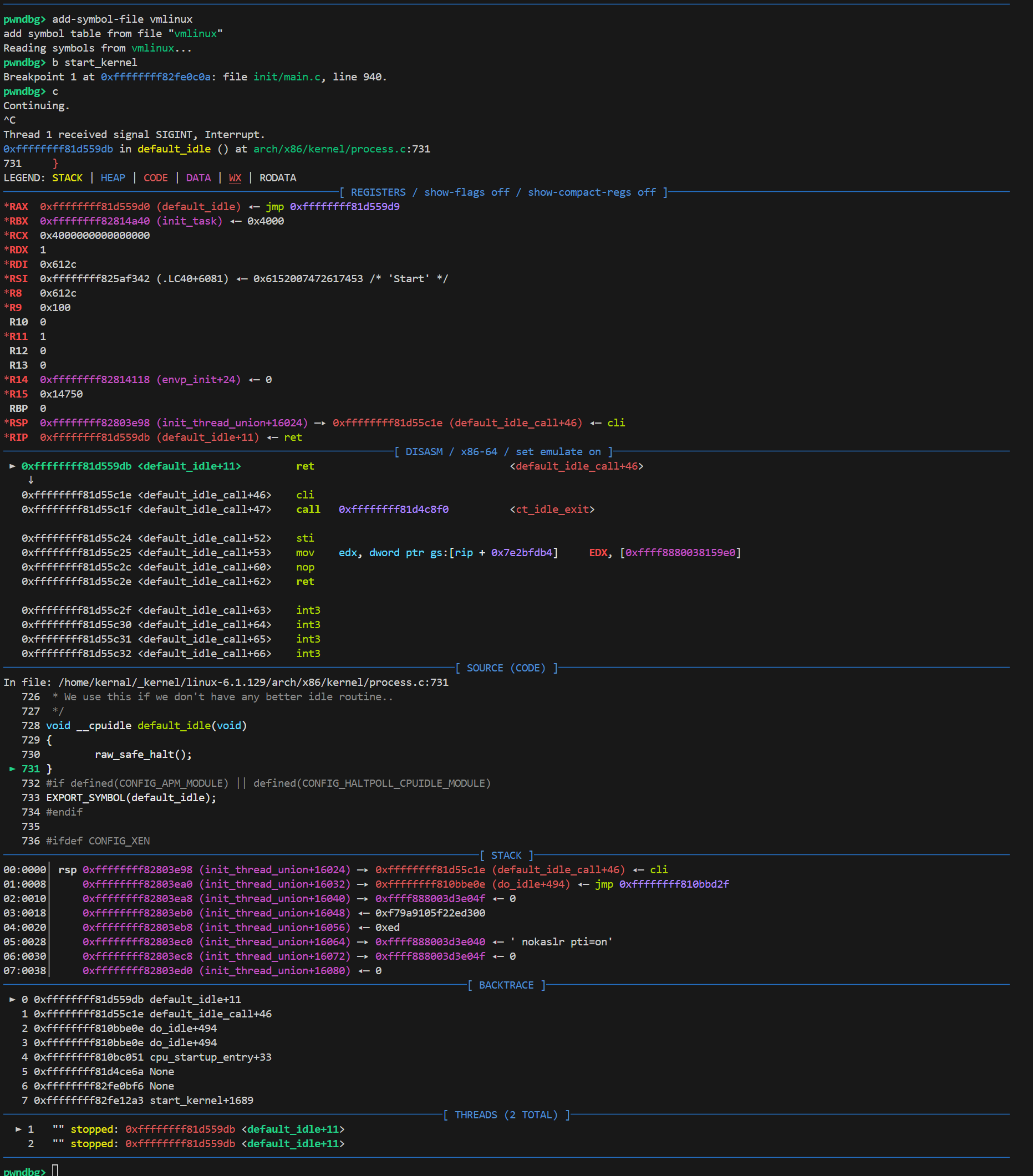Click the raw_safe_halt() source line
Viewport: 1033px width, 1176px height.
click(143, 754)
